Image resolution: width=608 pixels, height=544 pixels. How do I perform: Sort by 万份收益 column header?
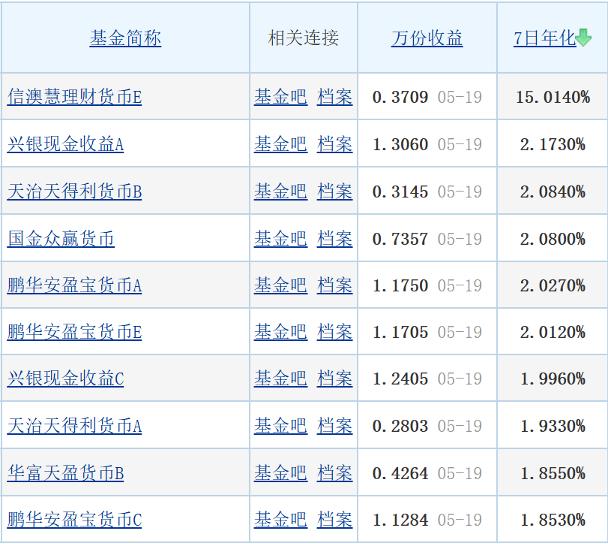click(x=427, y=38)
